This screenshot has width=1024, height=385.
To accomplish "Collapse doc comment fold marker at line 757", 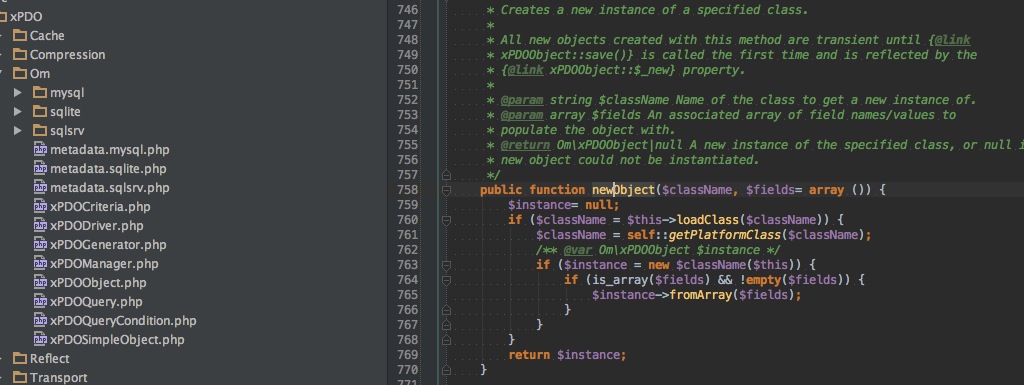I will tap(447, 175).
